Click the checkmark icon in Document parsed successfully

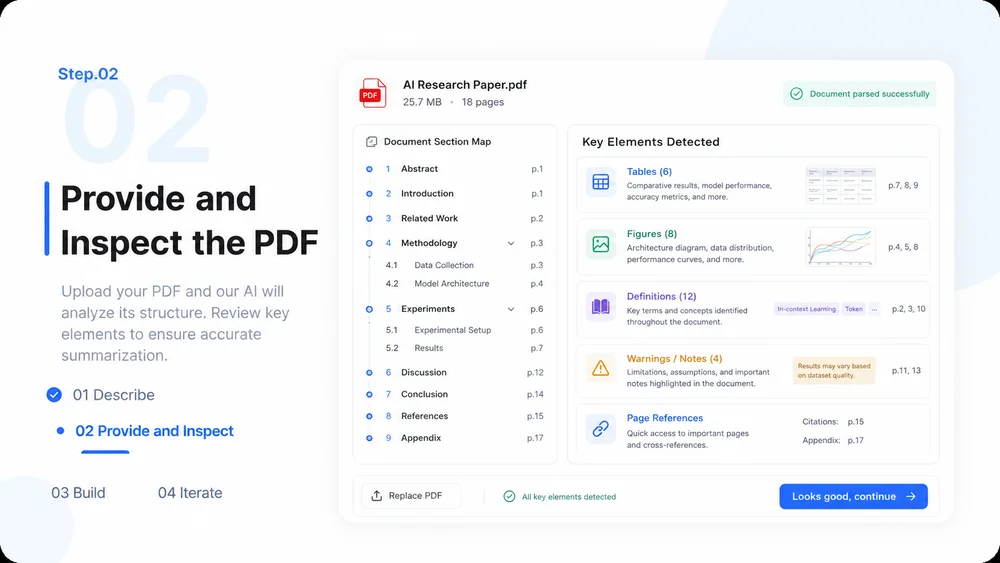click(x=797, y=94)
